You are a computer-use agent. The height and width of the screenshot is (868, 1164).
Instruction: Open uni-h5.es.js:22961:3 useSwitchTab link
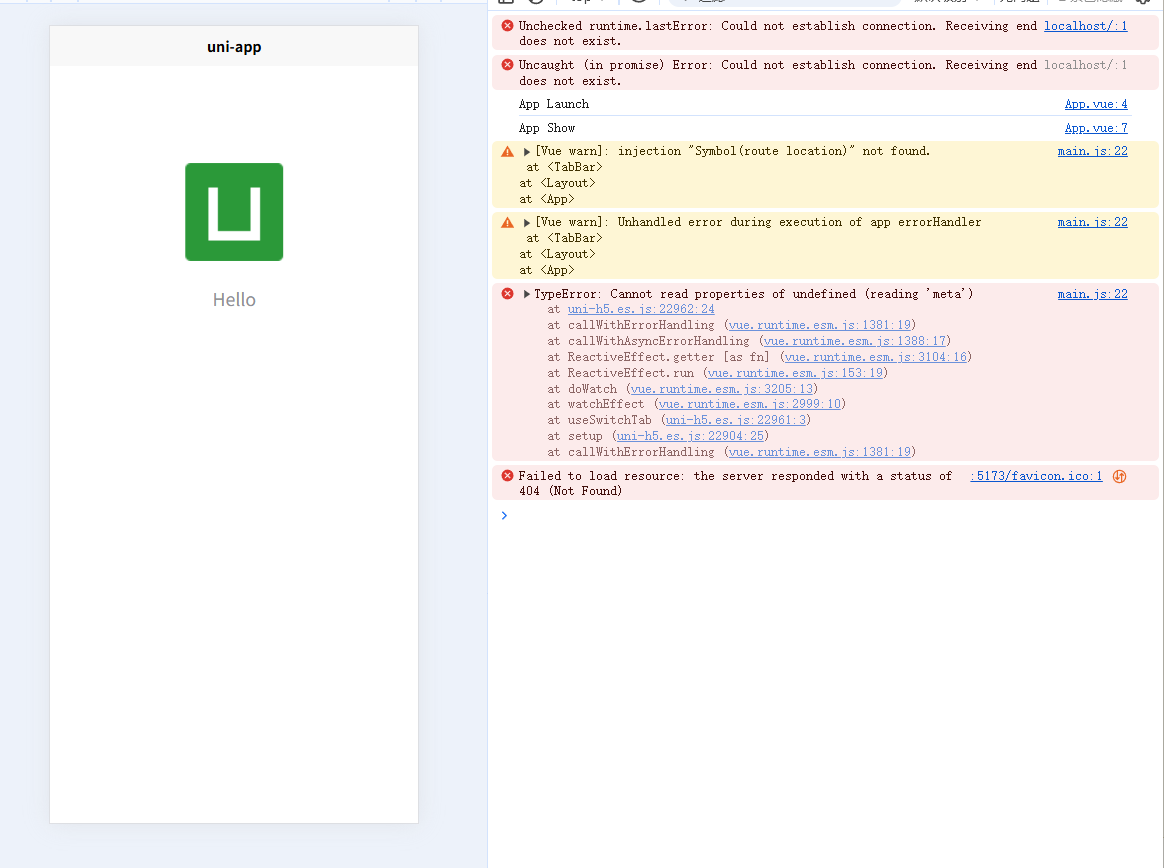pos(736,421)
